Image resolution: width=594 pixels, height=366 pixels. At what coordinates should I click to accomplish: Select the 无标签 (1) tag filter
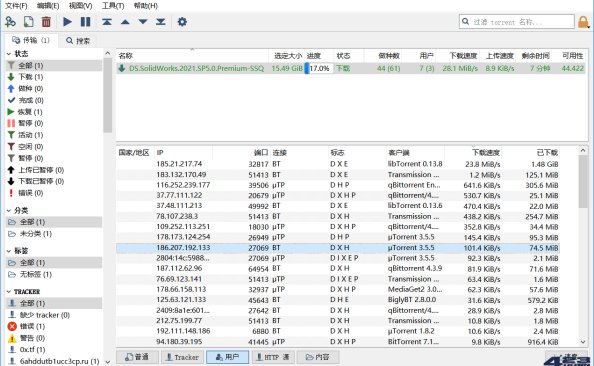54,274
